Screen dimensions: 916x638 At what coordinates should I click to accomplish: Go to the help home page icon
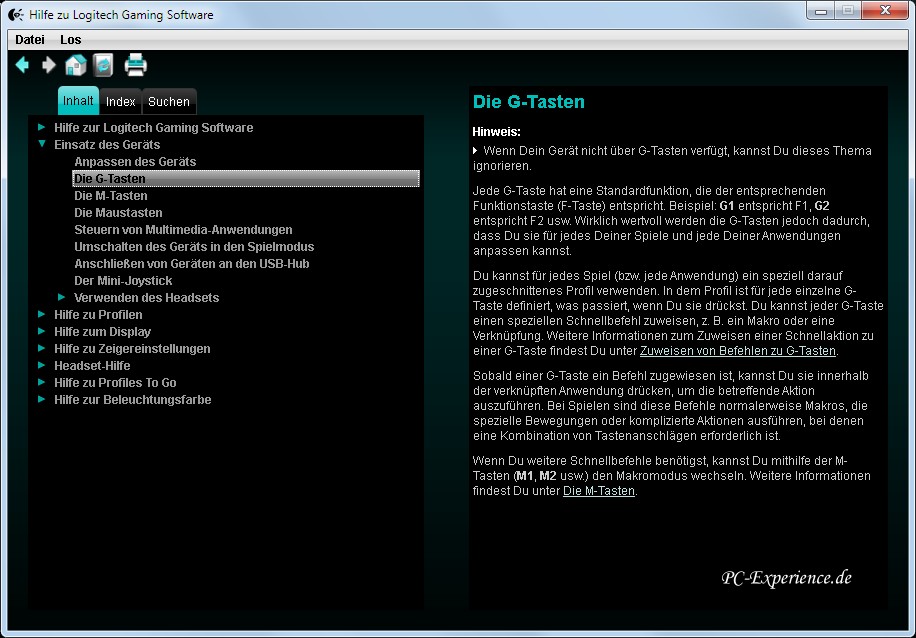pyautogui.click(x=75, y=66)
